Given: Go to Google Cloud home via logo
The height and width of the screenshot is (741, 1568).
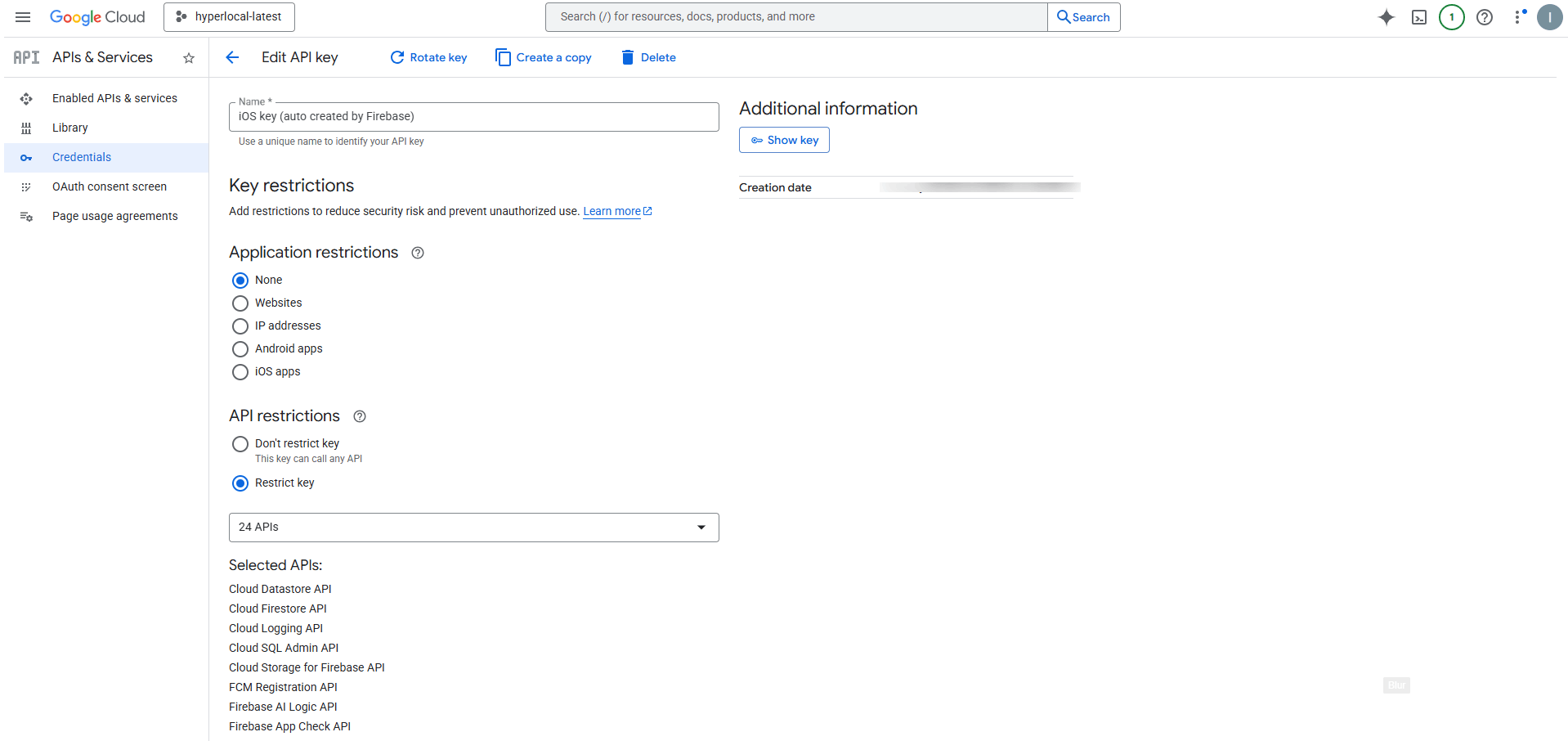Looking at the screenshot, I should pyautogui.click(x=97, y=17).
